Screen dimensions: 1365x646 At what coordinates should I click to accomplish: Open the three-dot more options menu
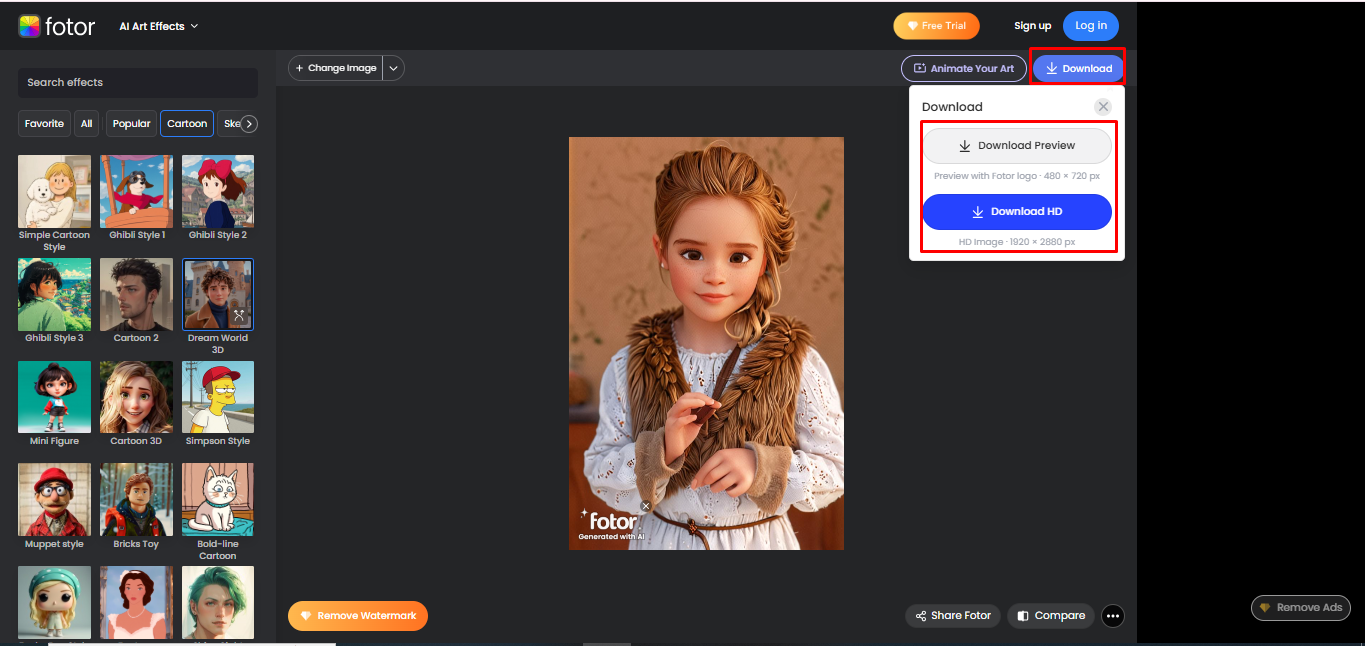(x=1112, y=616)
